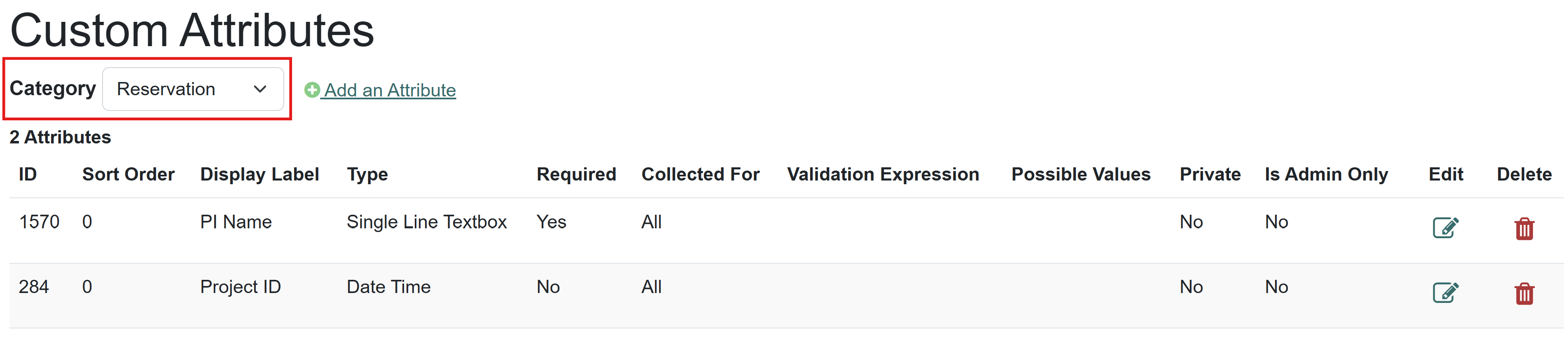Click the Display Label column header
Screen dimensions: 1568x340
click(x=259, y=174)
